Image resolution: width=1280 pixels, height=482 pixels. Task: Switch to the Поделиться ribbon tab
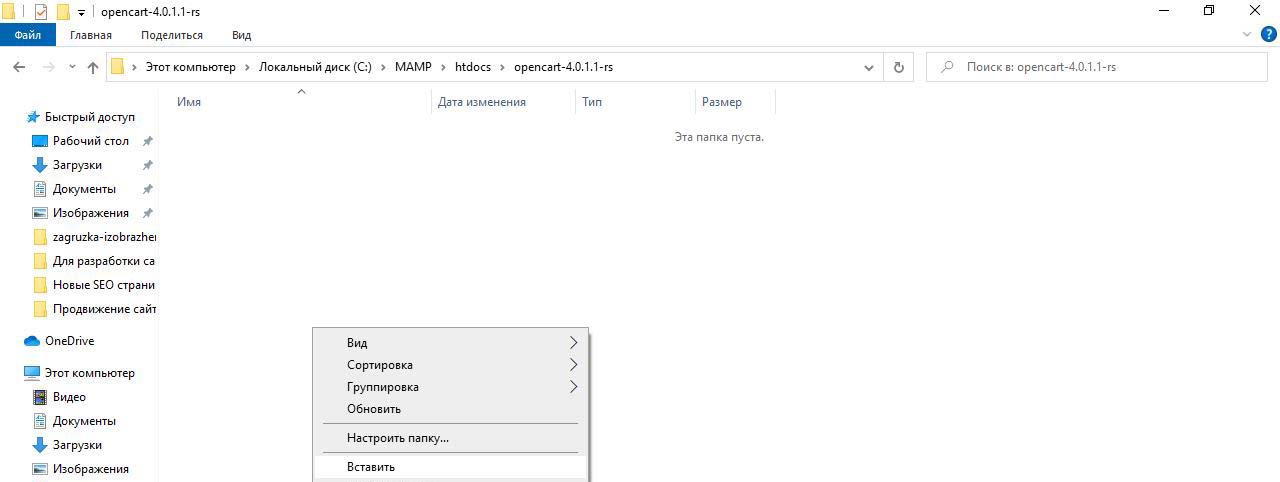pos(172,35)
